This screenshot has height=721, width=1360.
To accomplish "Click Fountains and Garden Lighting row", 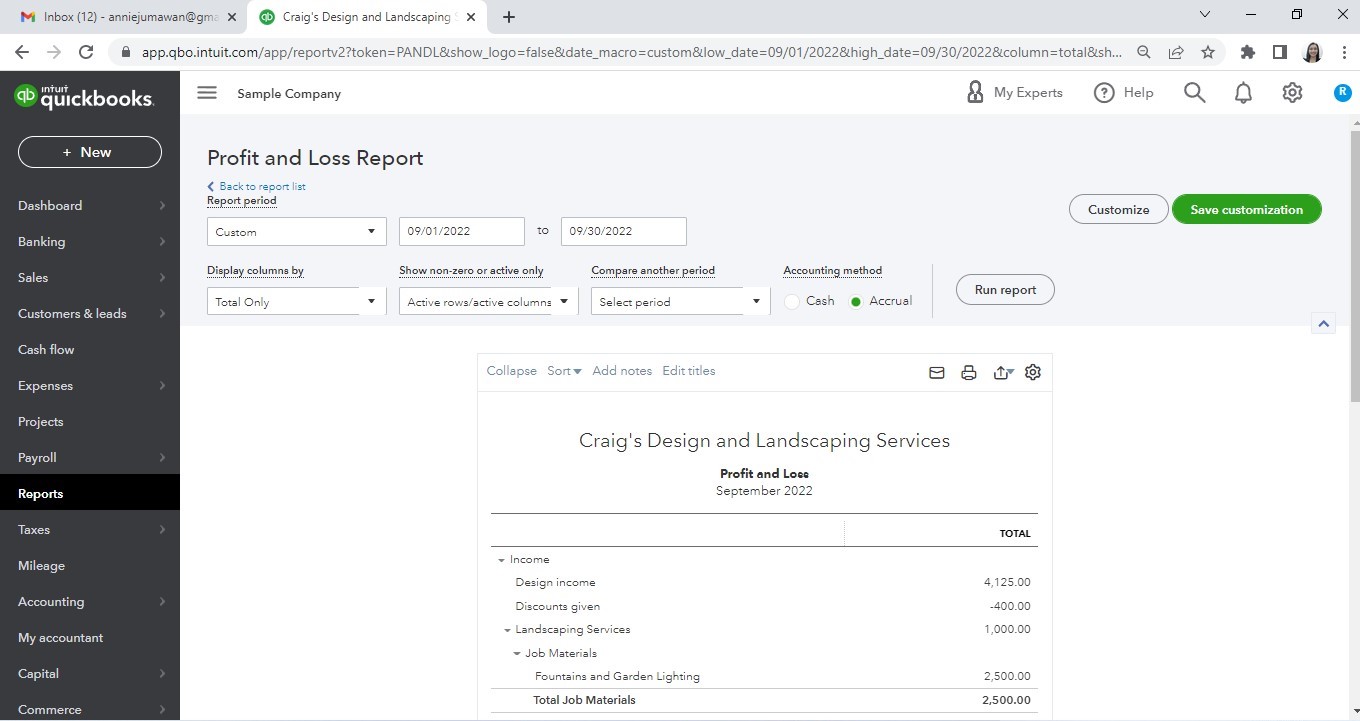I will click(x=764, y=677).
